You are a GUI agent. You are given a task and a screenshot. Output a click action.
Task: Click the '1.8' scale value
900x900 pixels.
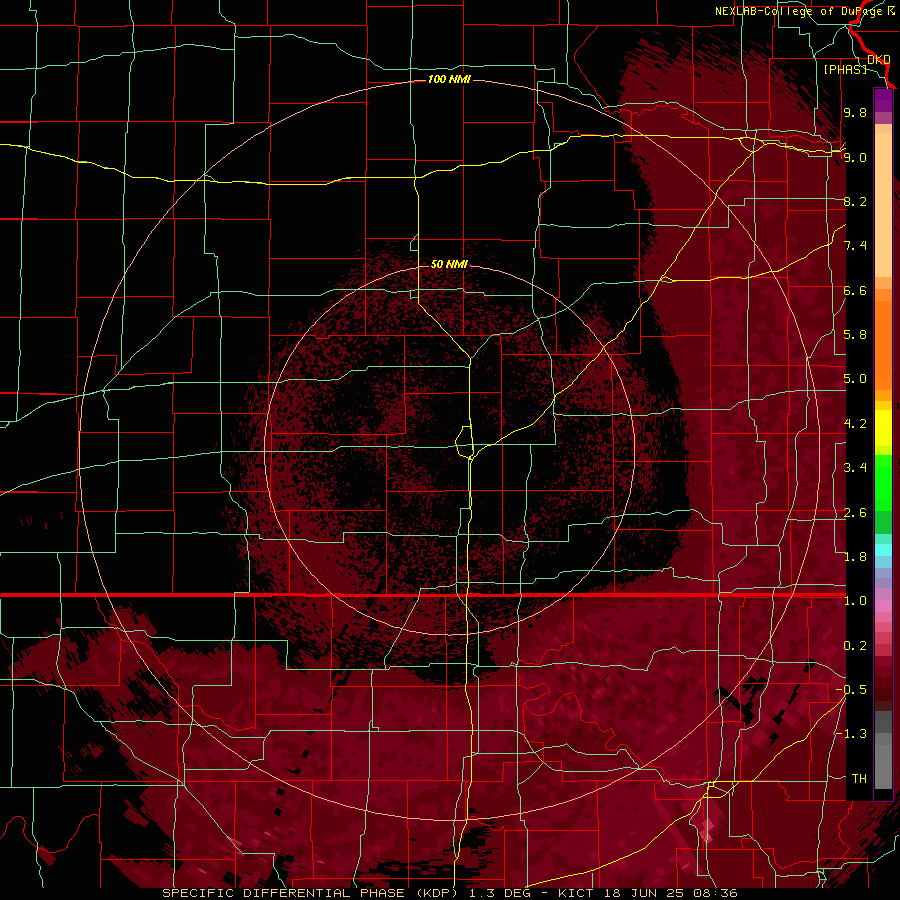pyautogui.click(x=855, y=557)
